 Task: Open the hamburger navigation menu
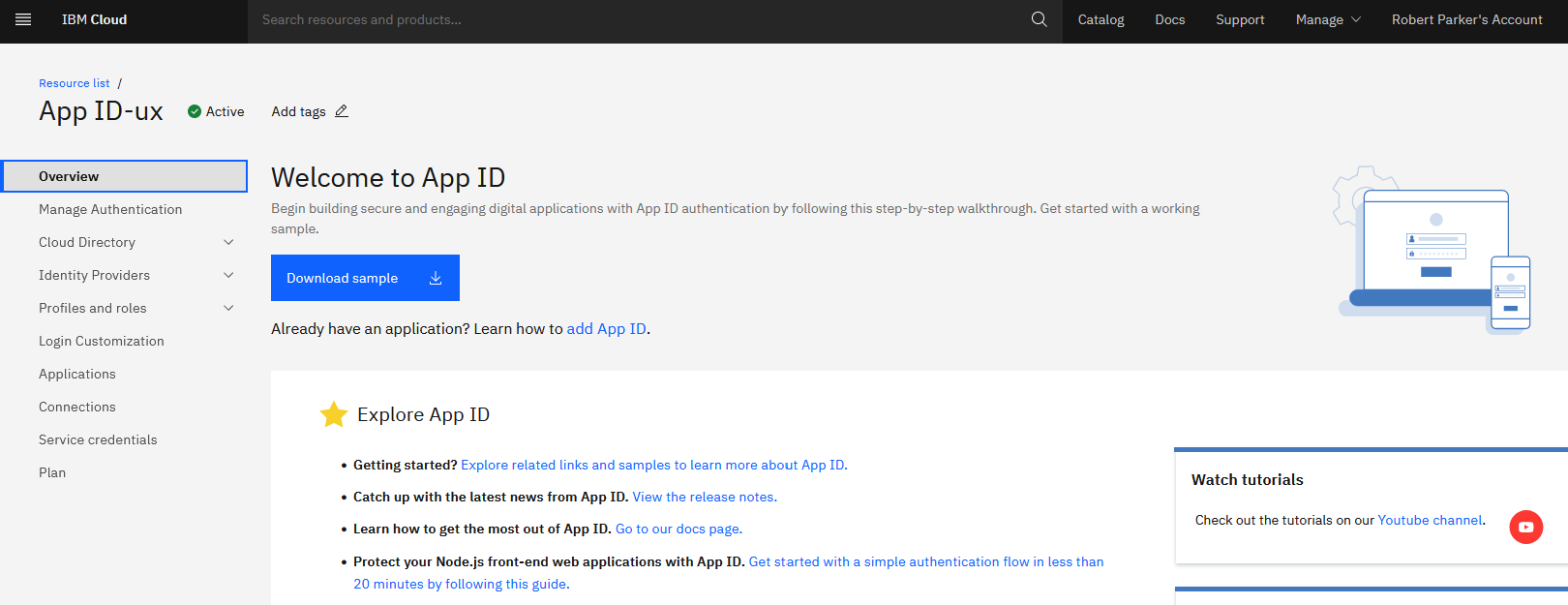pos(23,19)
